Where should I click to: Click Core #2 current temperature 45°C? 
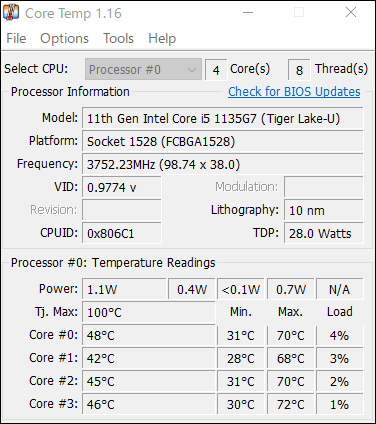149,381
